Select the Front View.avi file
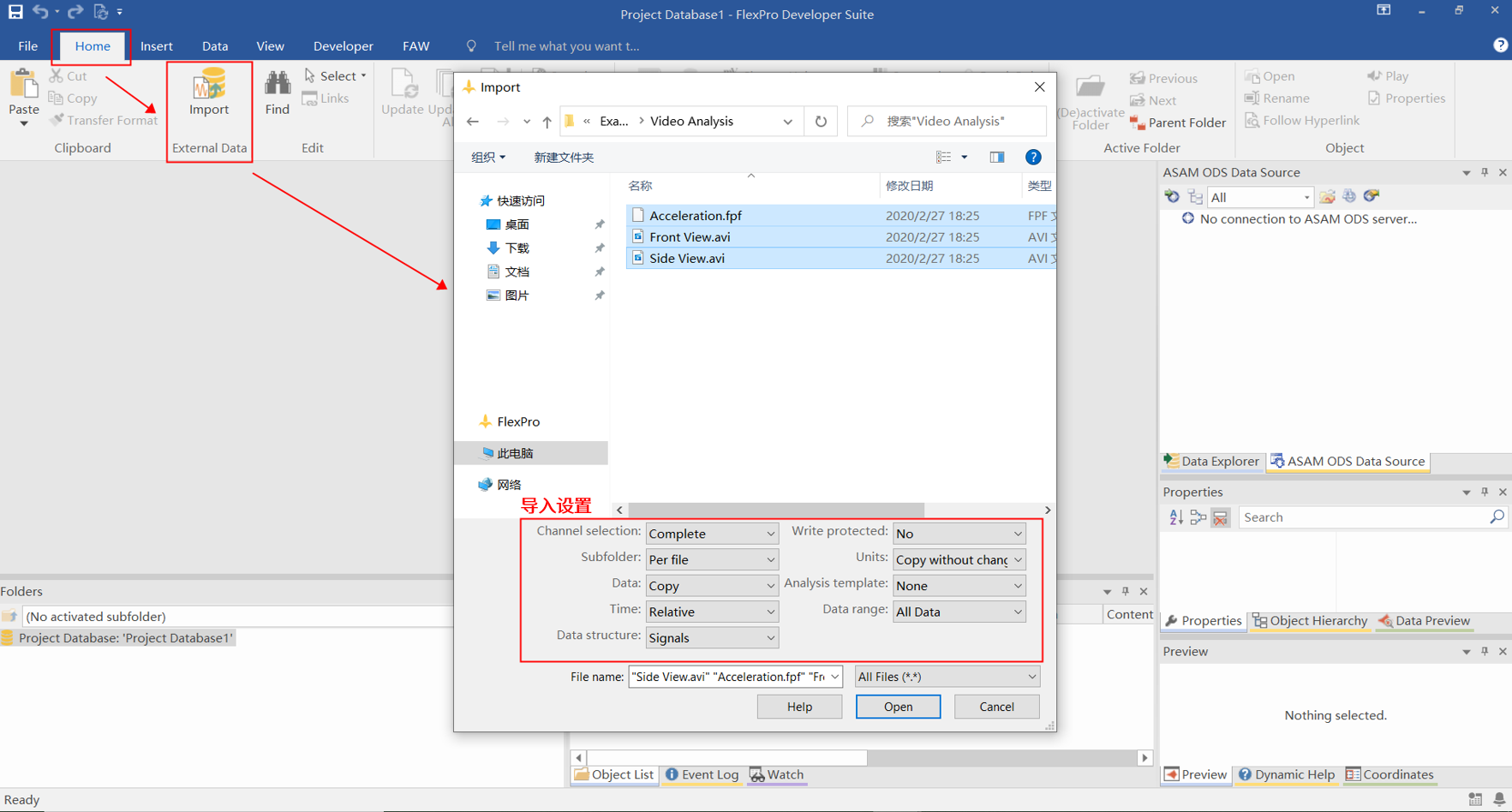The height and width of the screenshot is (812, 1512). (841, 237)
